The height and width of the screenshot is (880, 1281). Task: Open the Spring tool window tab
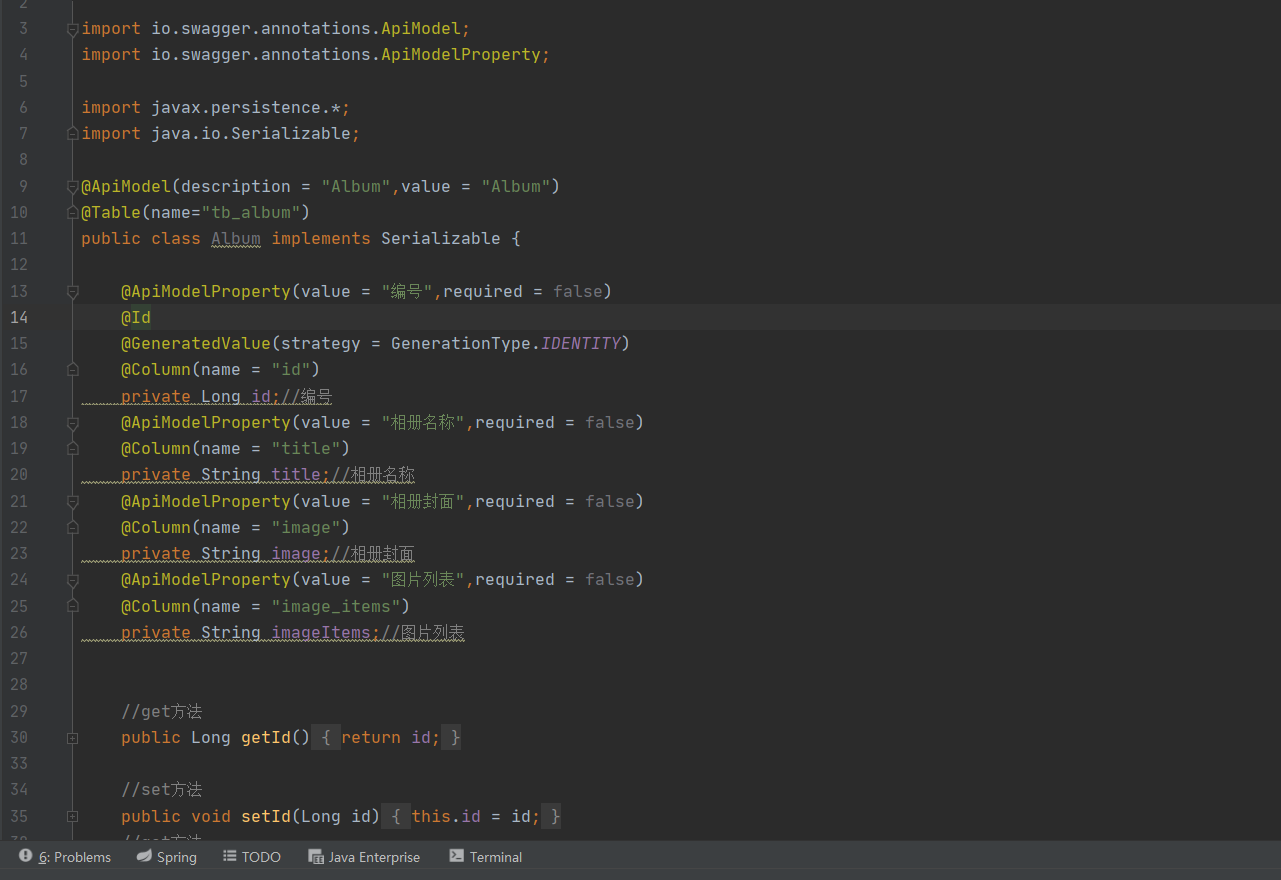click(x=167, y=857)
